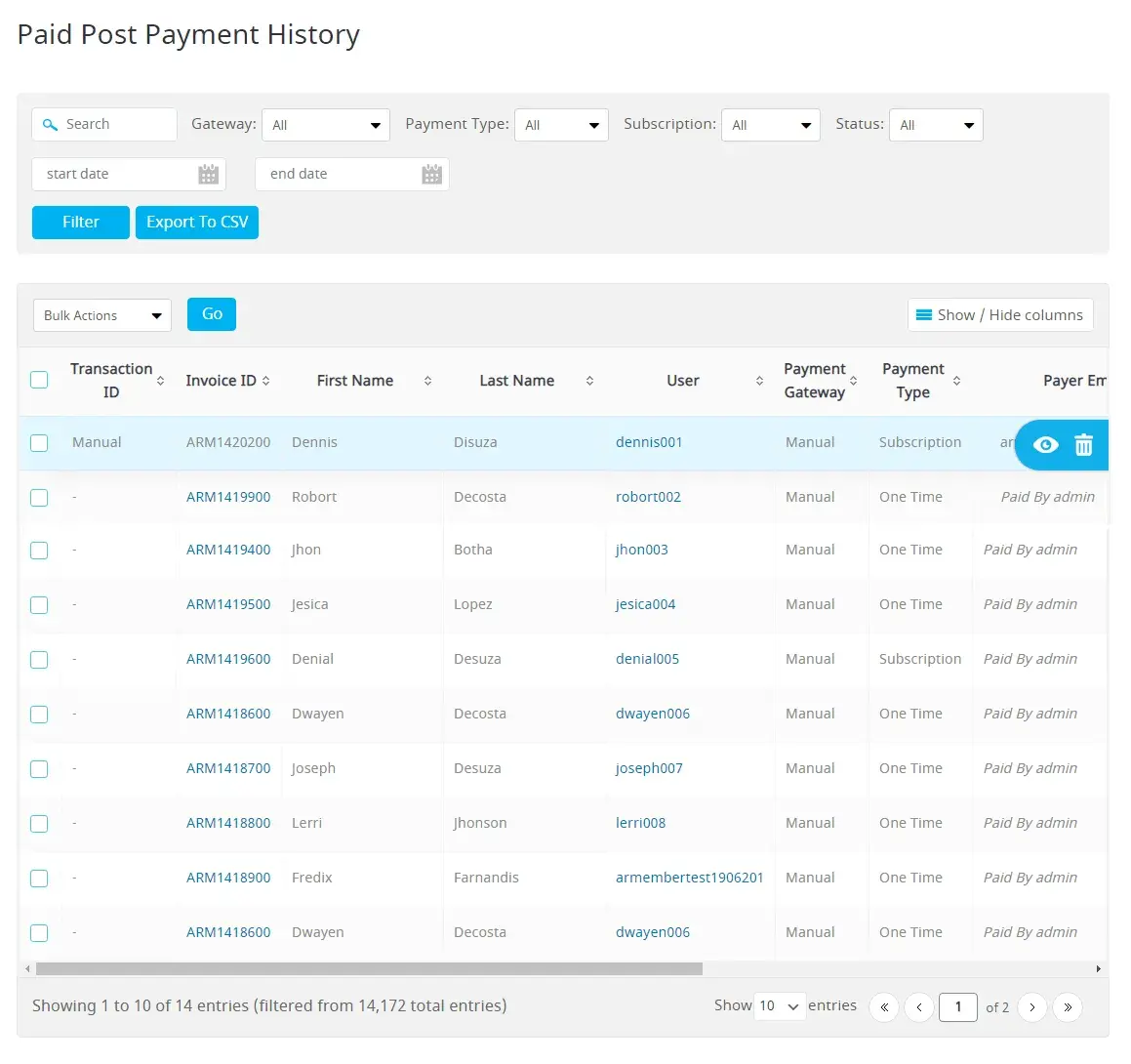Select the checkbox for Jesica Lopez row
Screen dimensions: 1131x1064
coord(39,605)
